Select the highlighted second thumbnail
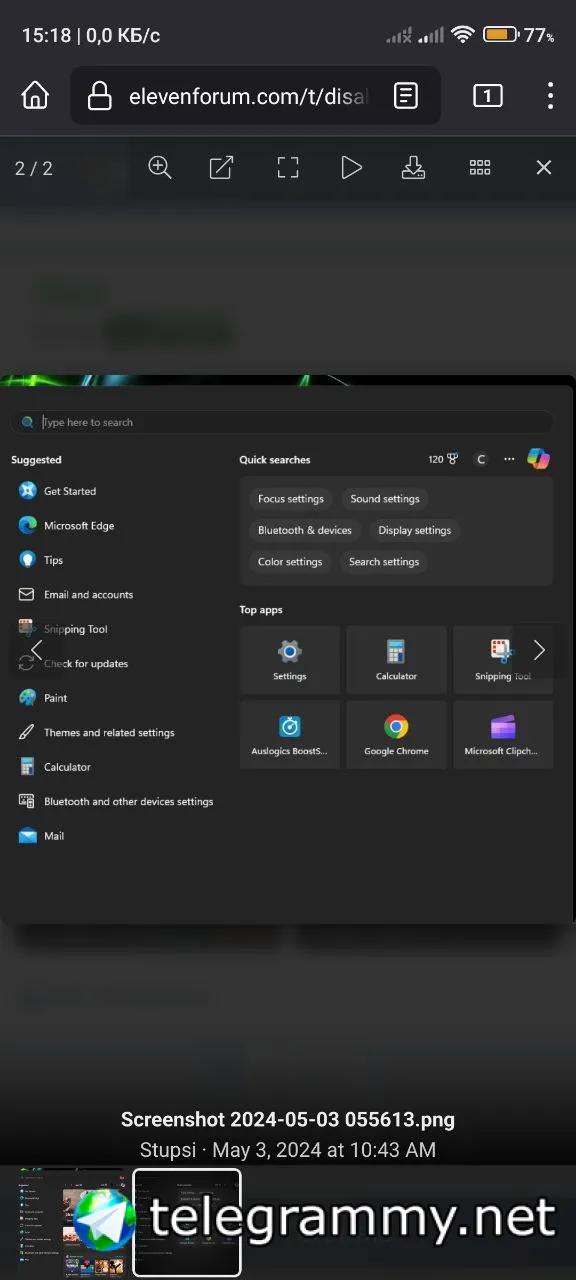Image resolution: width=576 pixels, height=1280 pixels. coord(187,1223)
